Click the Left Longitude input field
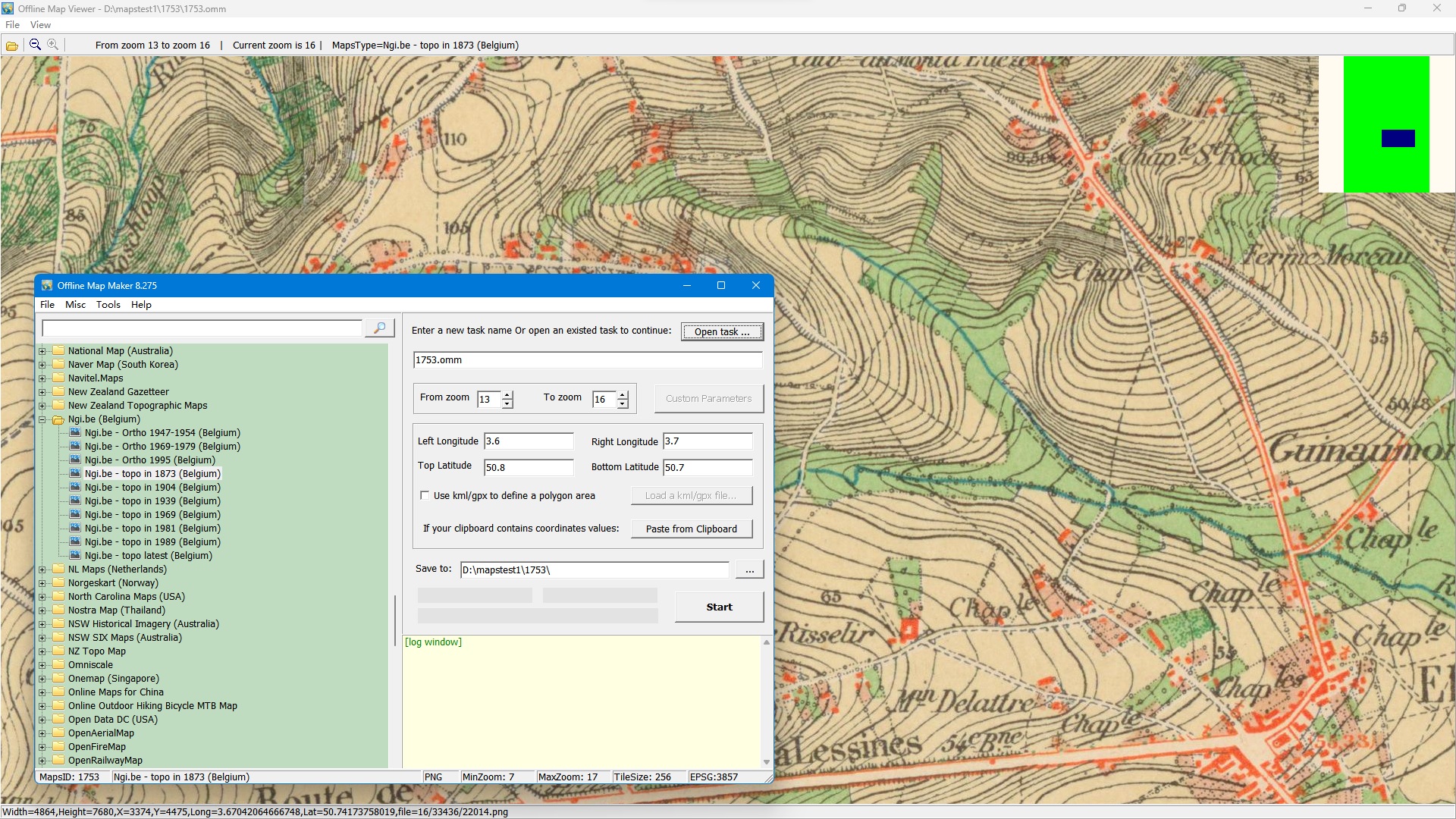 529,441
